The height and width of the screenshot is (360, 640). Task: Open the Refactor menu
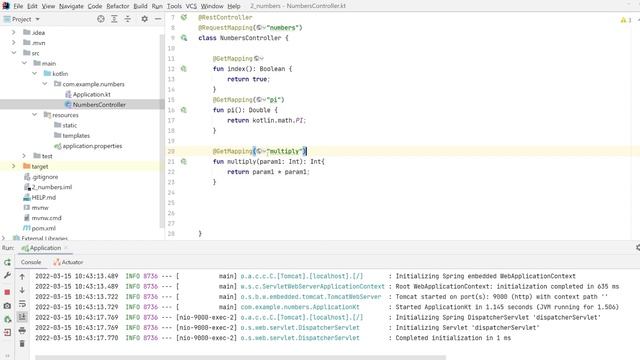click(x=118, y=6)
